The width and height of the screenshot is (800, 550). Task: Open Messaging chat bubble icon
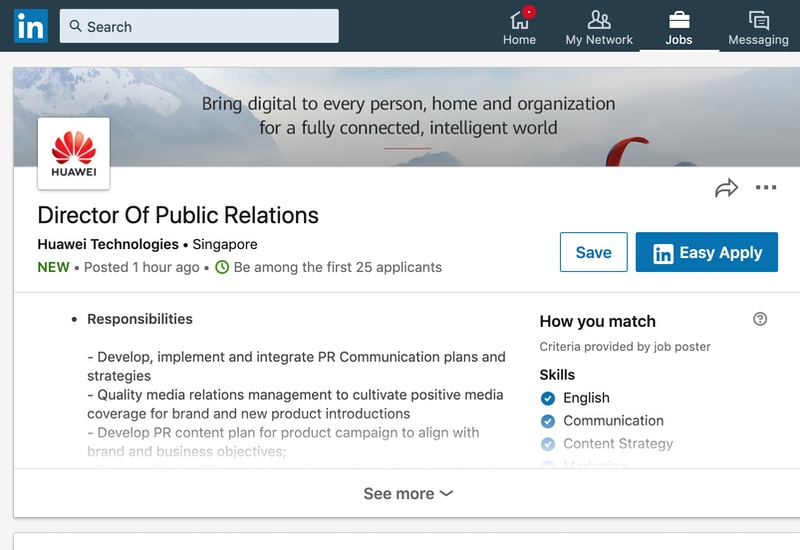coord(758,21)
